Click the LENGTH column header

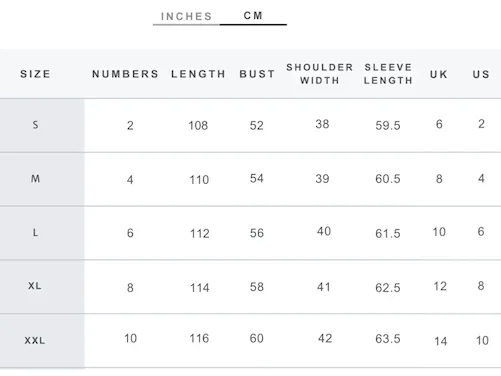click(x=198, y=74)
